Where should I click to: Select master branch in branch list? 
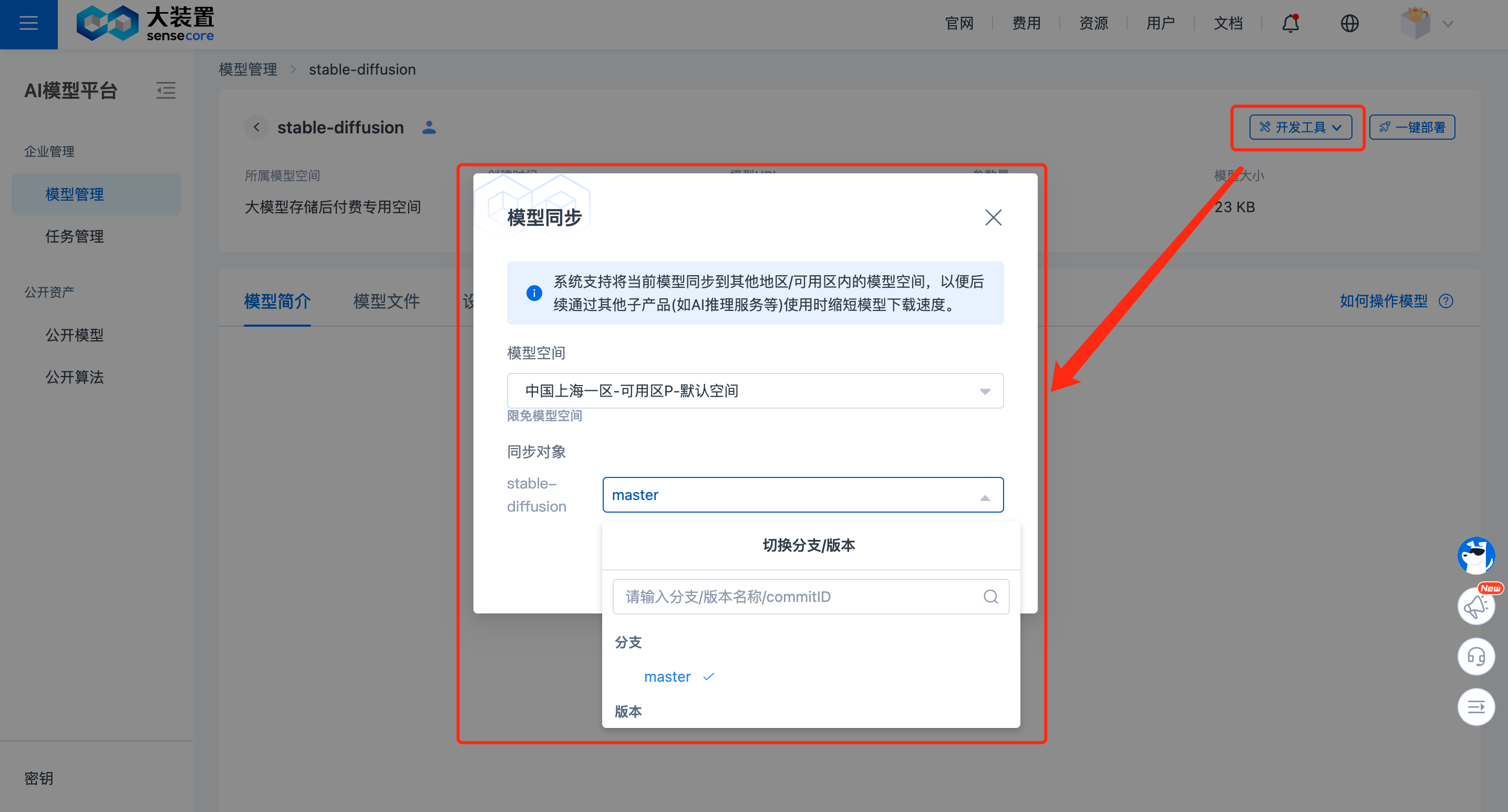click(667, 677)
